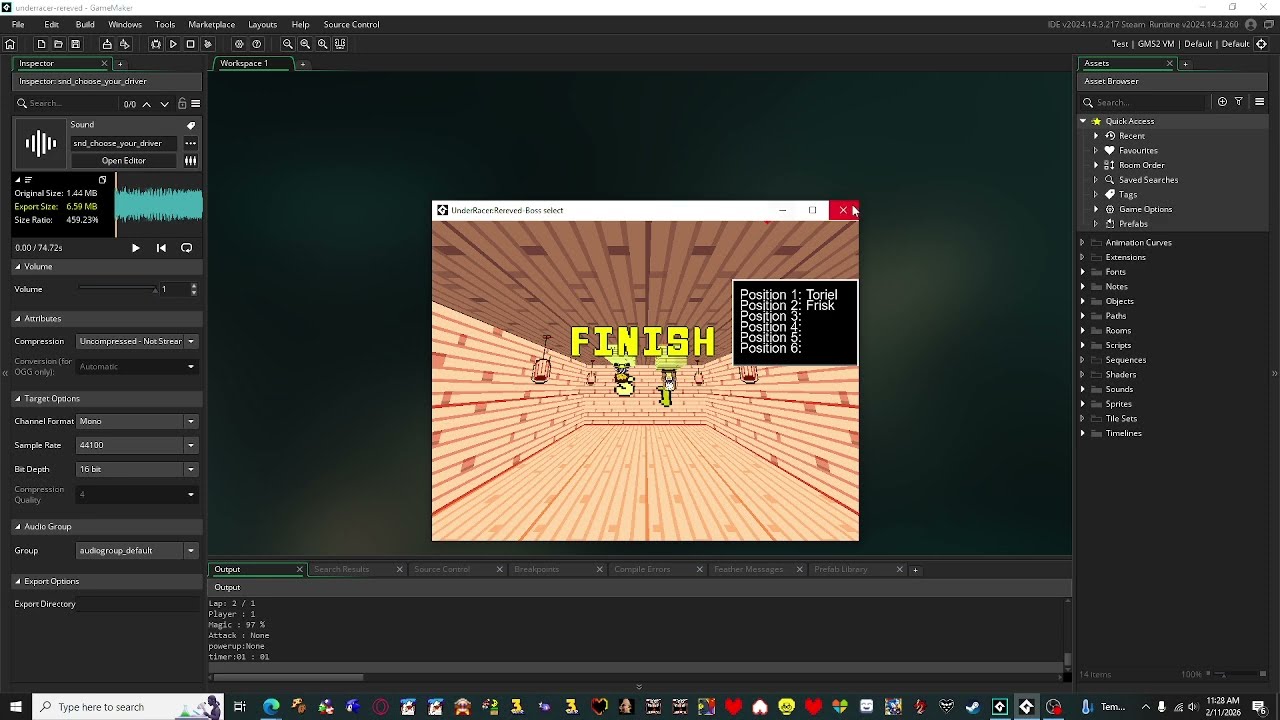Create an executable using the toolbar icon
The width and height of the screenshot is (1280, 720).
[x=107, y=44]
